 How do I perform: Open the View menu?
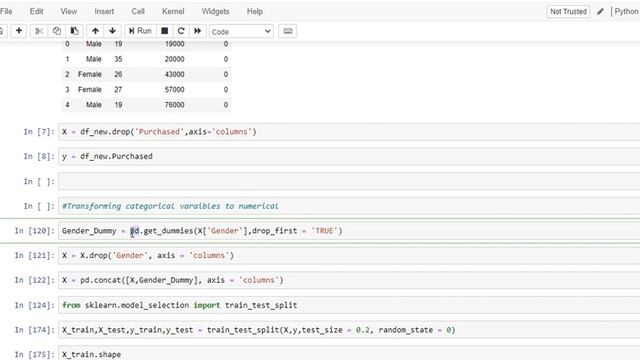(x=69, y=11)
